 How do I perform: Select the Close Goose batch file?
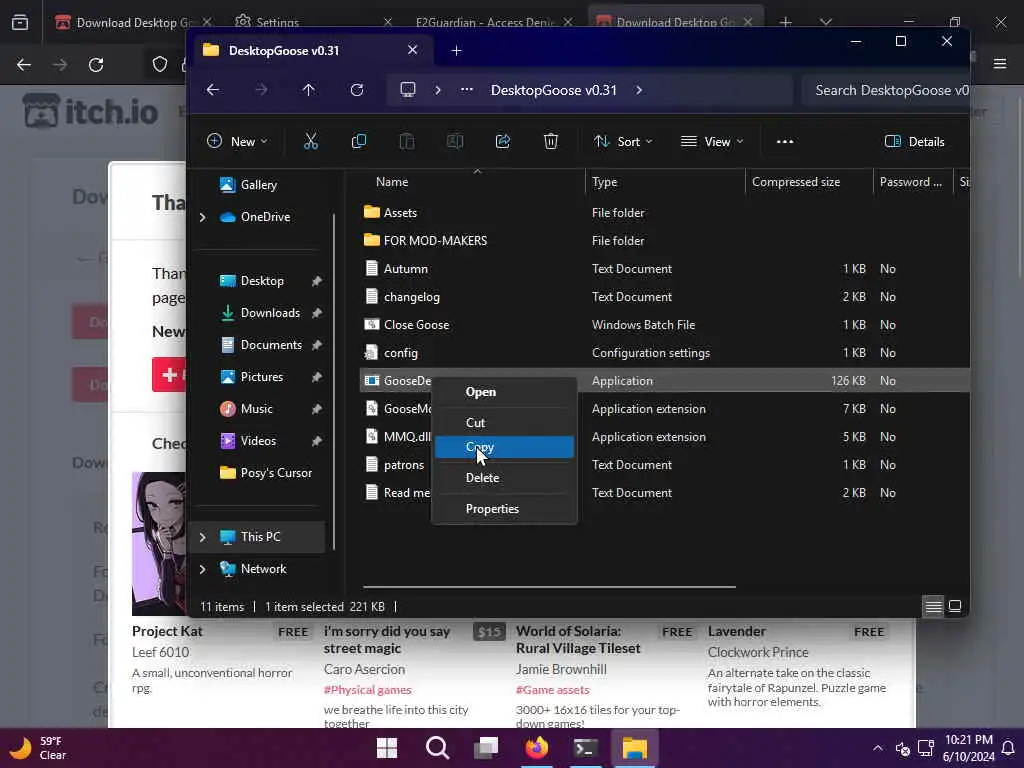[664, 325]
